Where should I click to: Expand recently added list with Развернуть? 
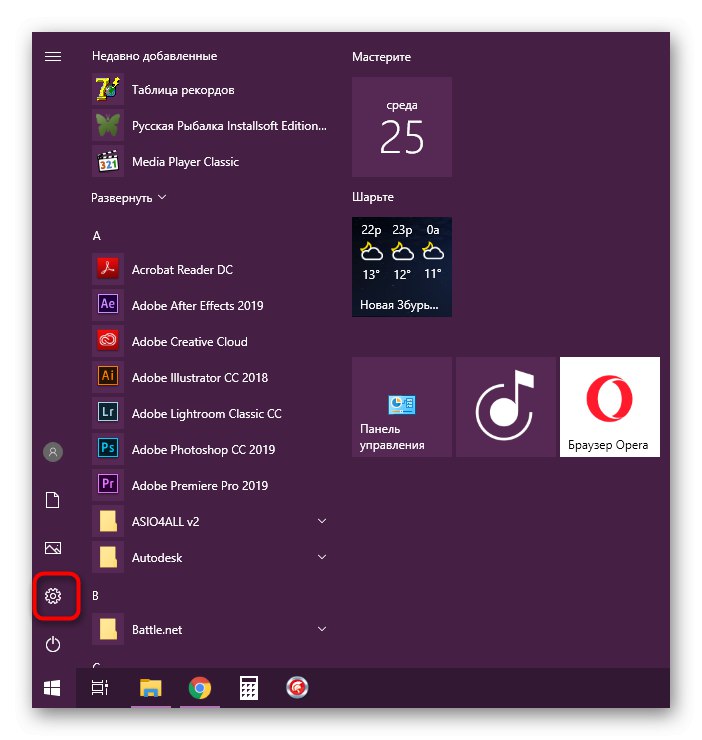tap(128, 198)
